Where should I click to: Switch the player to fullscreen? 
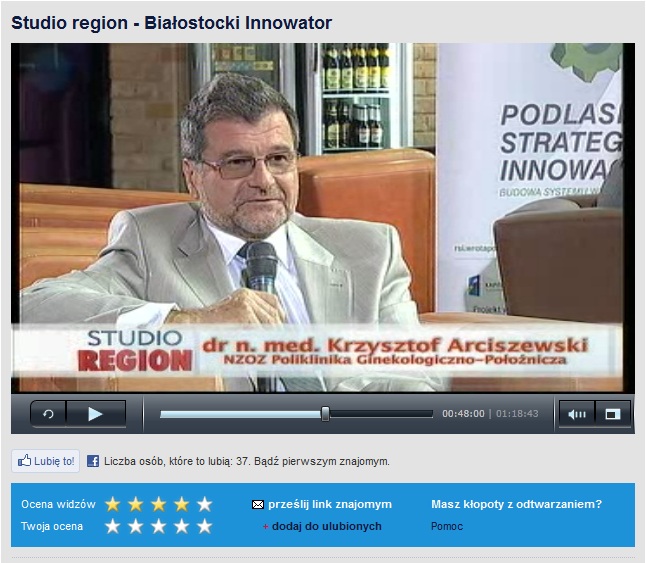point(612,414)
